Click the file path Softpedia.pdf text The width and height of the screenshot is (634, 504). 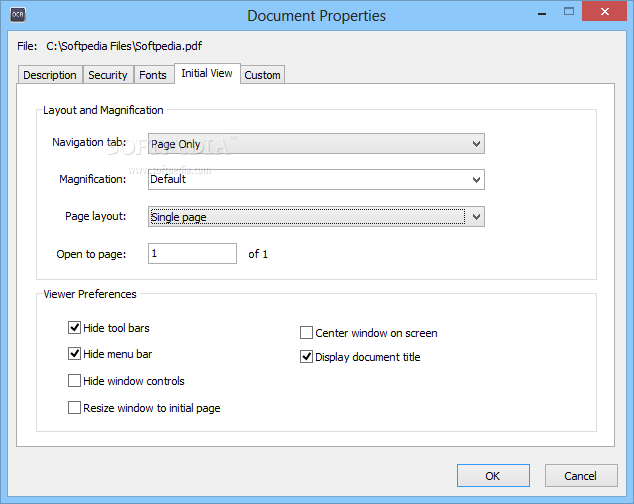[124, 46]
